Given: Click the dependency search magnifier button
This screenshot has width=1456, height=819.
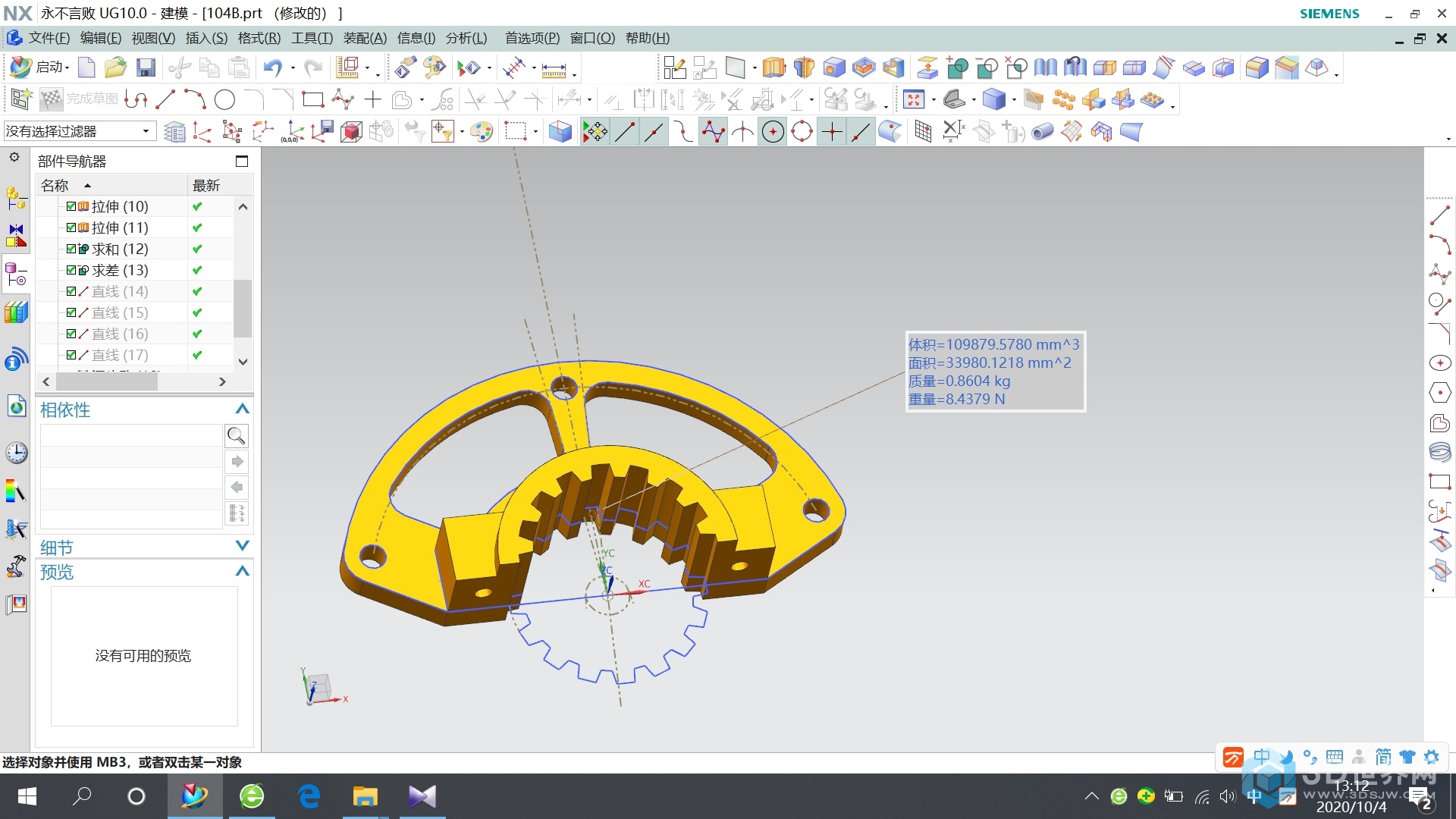Looking at the screenshot, I should [x=237, y=436].
